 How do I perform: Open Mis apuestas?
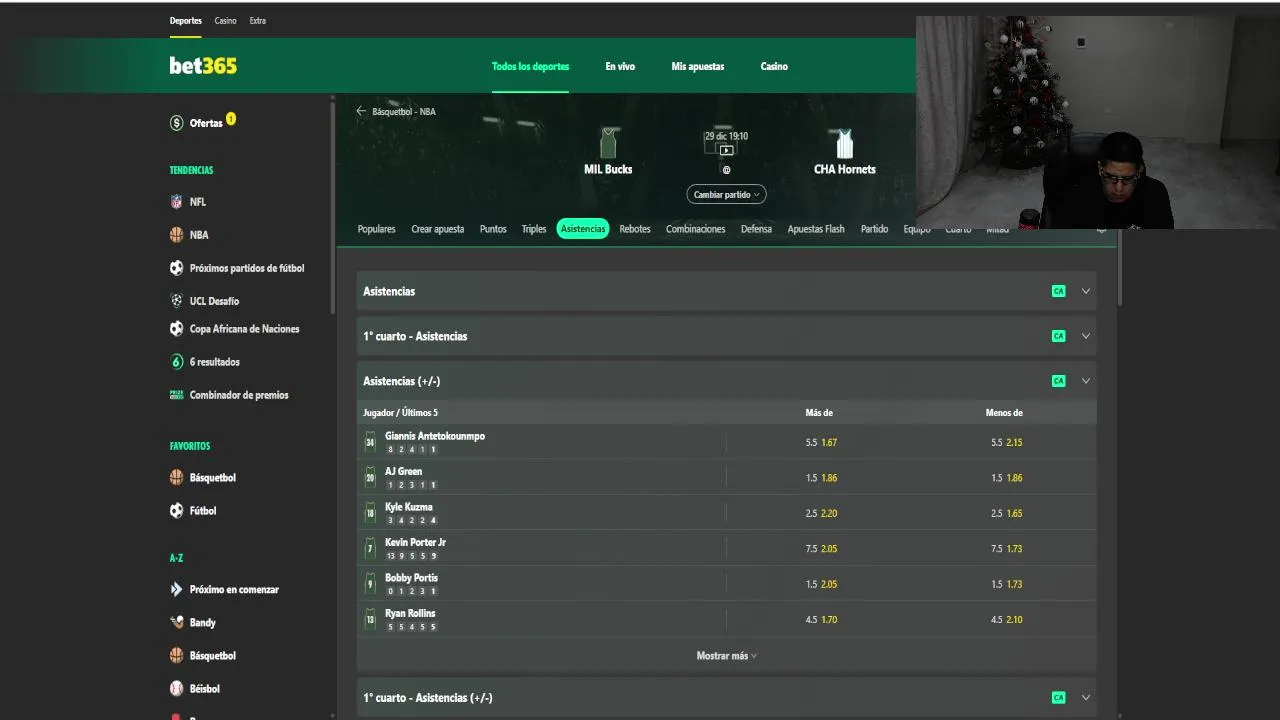[x=698, y=66]
